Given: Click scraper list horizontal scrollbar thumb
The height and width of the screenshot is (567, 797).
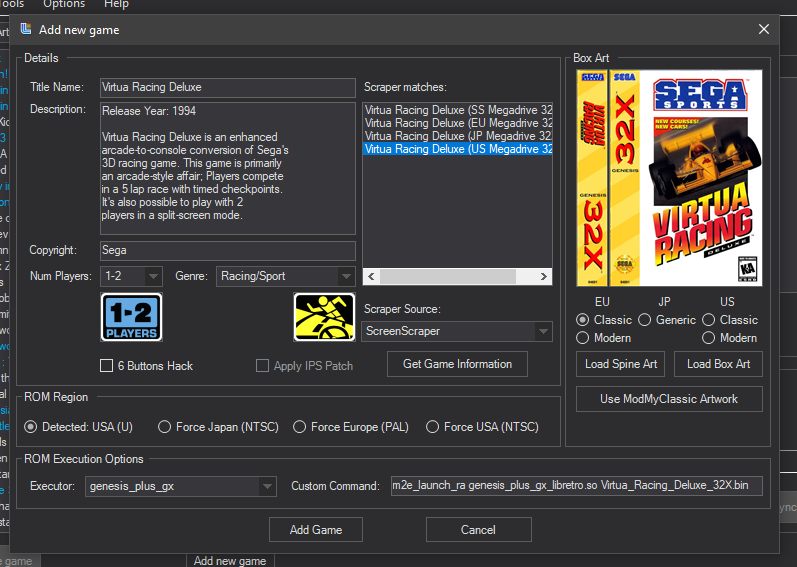Looking at the screenshot, I should click(x=448, y=276).
